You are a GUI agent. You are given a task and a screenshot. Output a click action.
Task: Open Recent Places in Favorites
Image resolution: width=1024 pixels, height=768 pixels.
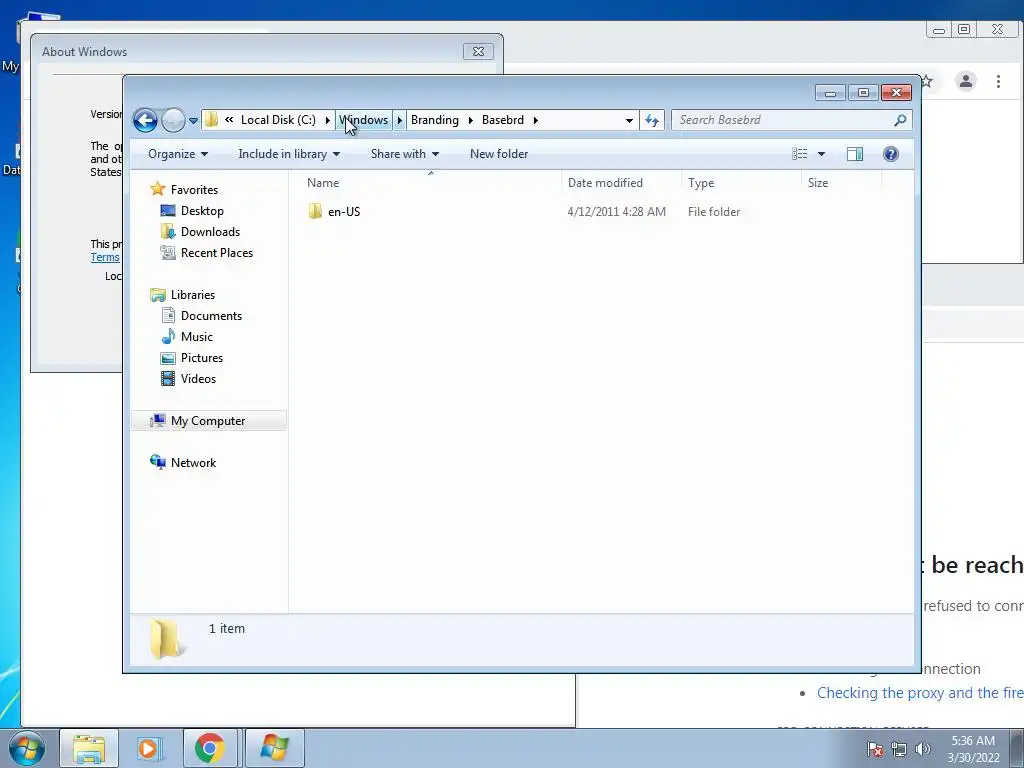pos(216,253)
